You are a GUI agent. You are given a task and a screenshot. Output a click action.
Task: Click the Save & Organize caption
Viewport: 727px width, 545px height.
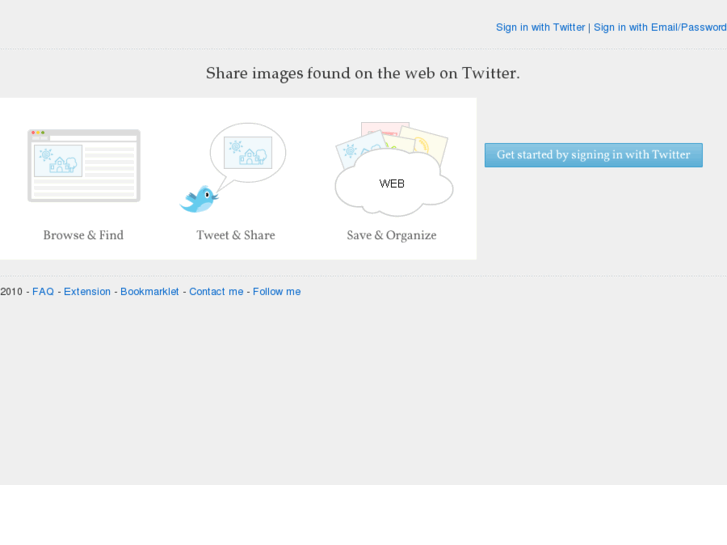point(391,236)
